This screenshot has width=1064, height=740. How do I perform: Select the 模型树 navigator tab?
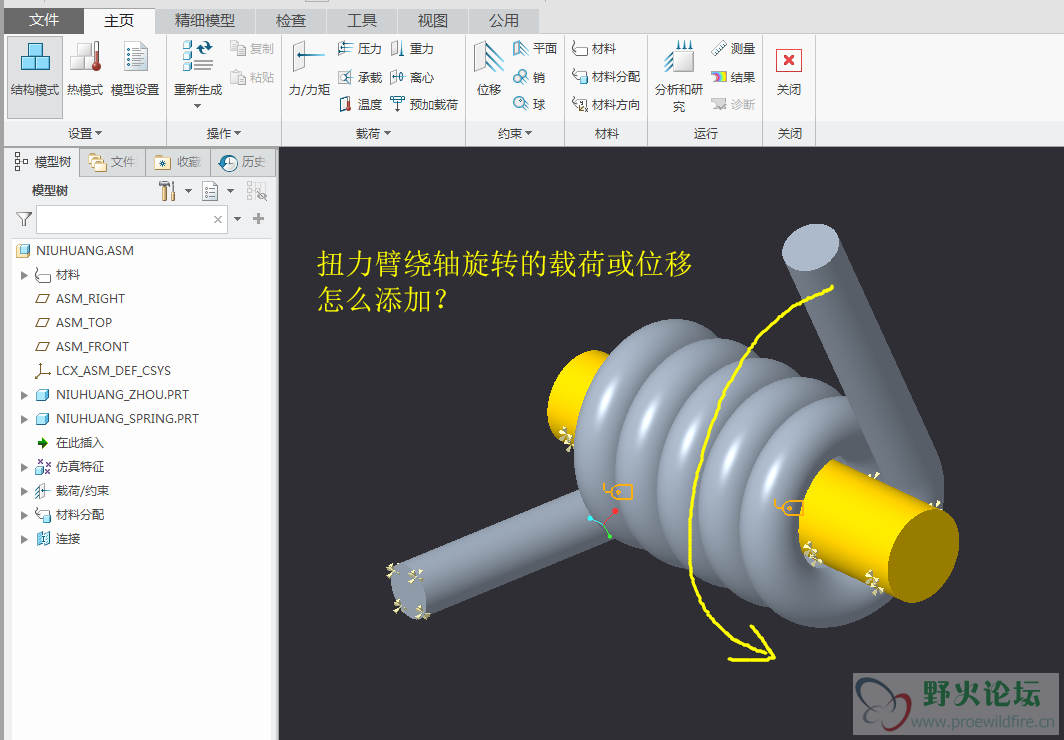point(43,162)
